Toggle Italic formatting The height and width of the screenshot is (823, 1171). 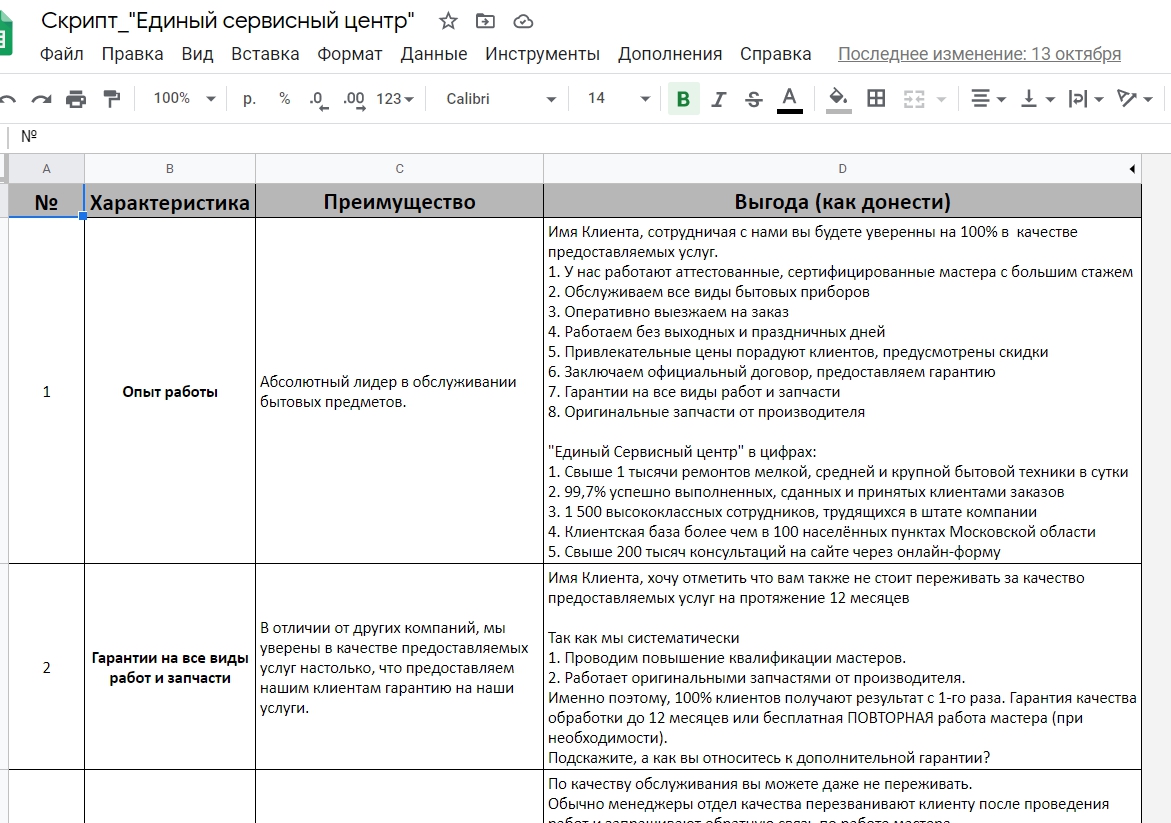(718, 98)
